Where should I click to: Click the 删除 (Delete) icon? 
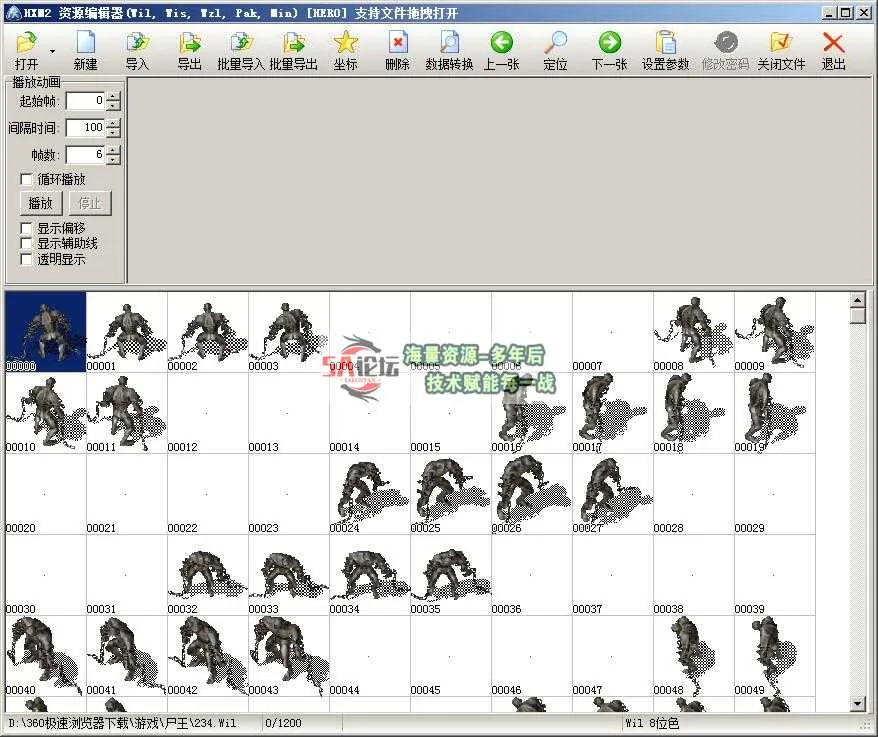coord(398,44)
